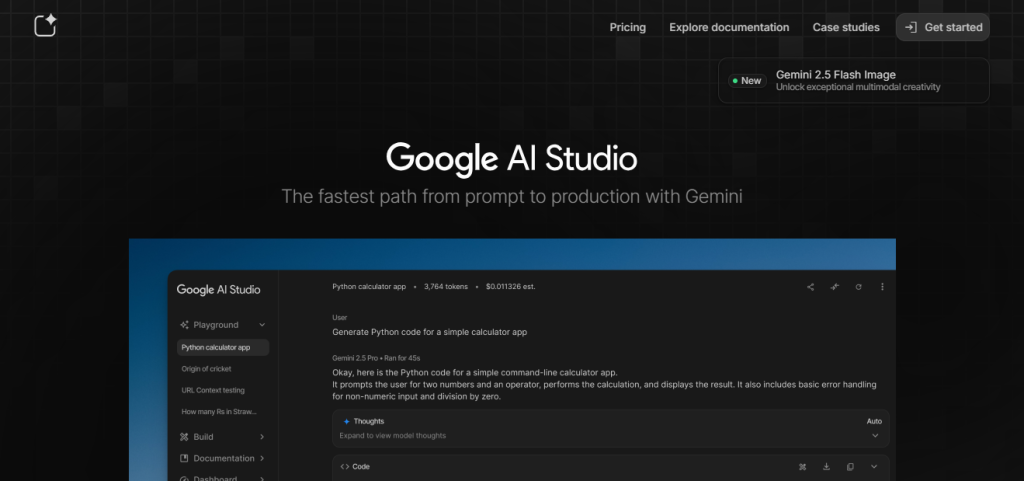The image size is (1024, 481).
Task: Click the green New badge
Action: (747, 81)
